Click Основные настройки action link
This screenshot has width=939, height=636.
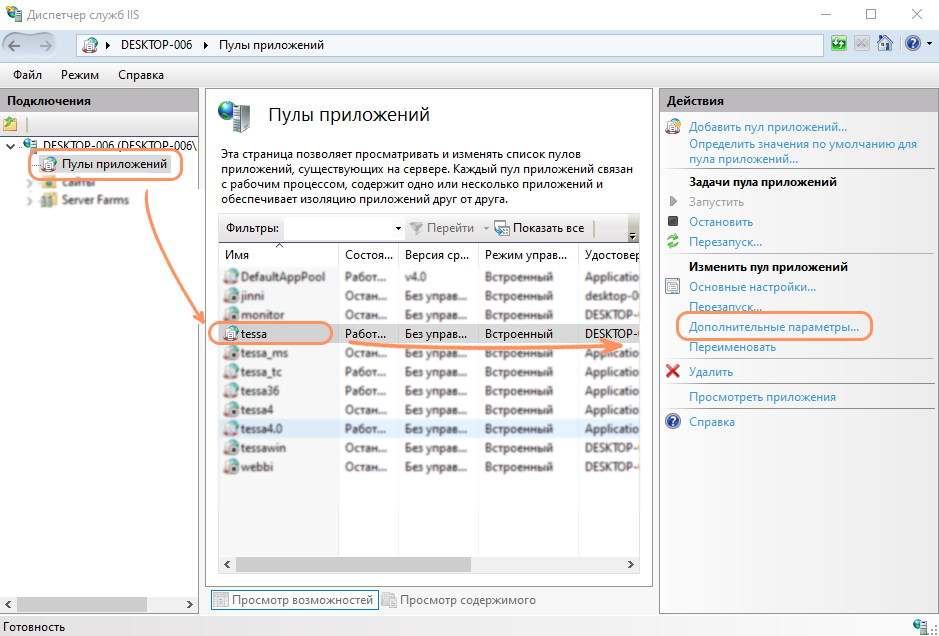point(752,287)
